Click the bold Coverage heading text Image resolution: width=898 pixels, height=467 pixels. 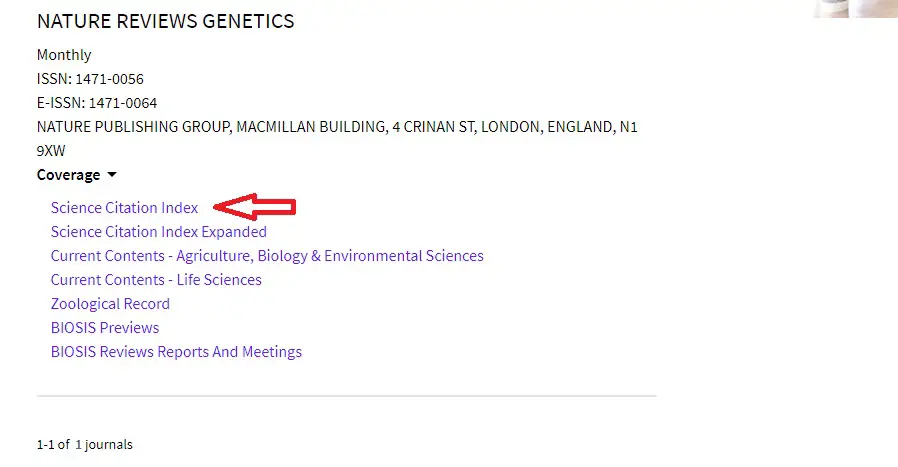pyautogui.click(x=68, y=175)
